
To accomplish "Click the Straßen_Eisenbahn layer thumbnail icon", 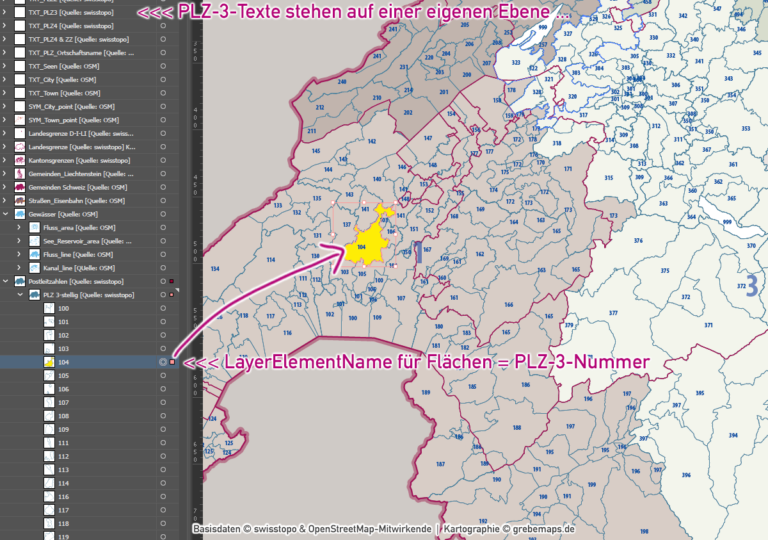I will pyautogui.click(x=20, y=201).
